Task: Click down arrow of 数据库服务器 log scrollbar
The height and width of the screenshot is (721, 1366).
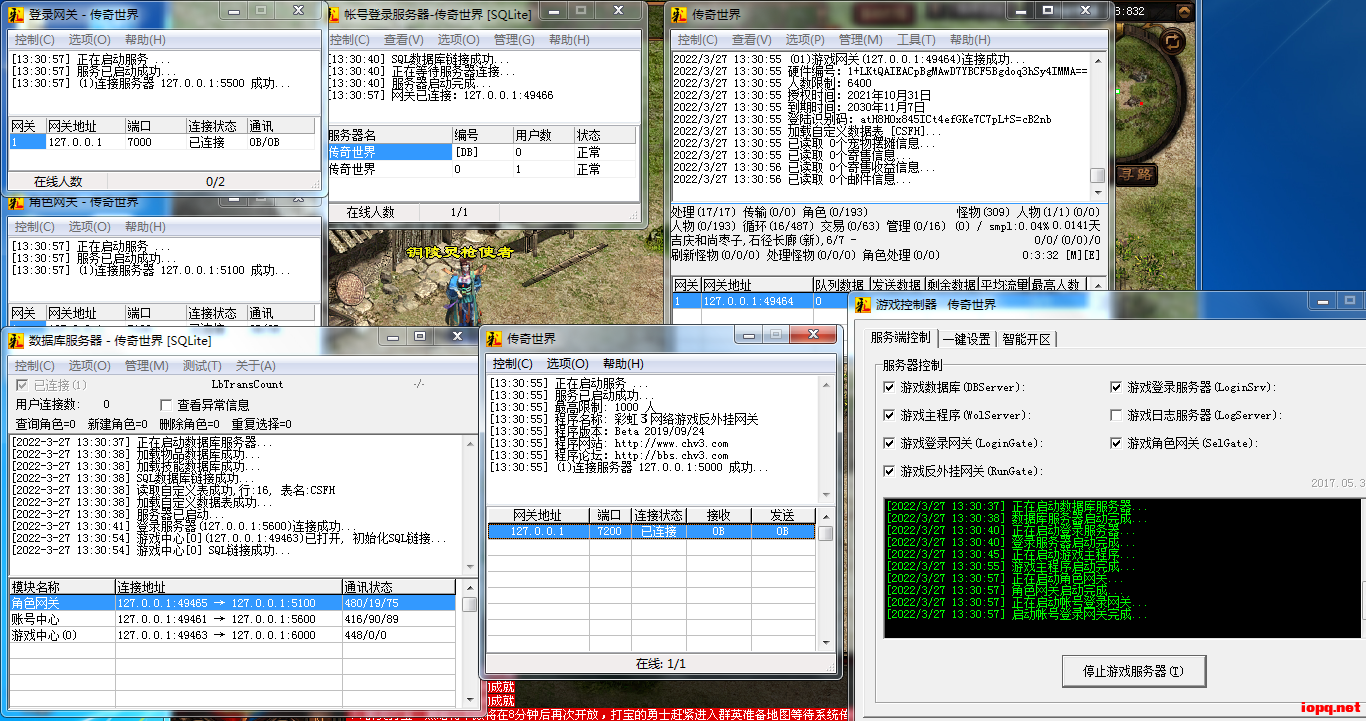Action: [468, 568]
